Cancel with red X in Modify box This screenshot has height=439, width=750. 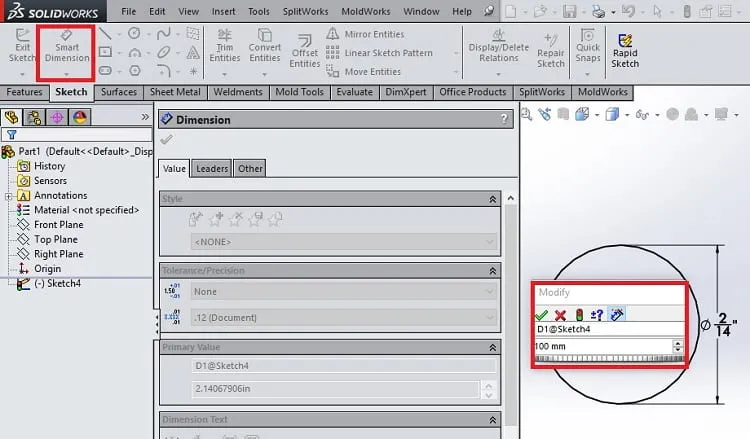[560, 315]
